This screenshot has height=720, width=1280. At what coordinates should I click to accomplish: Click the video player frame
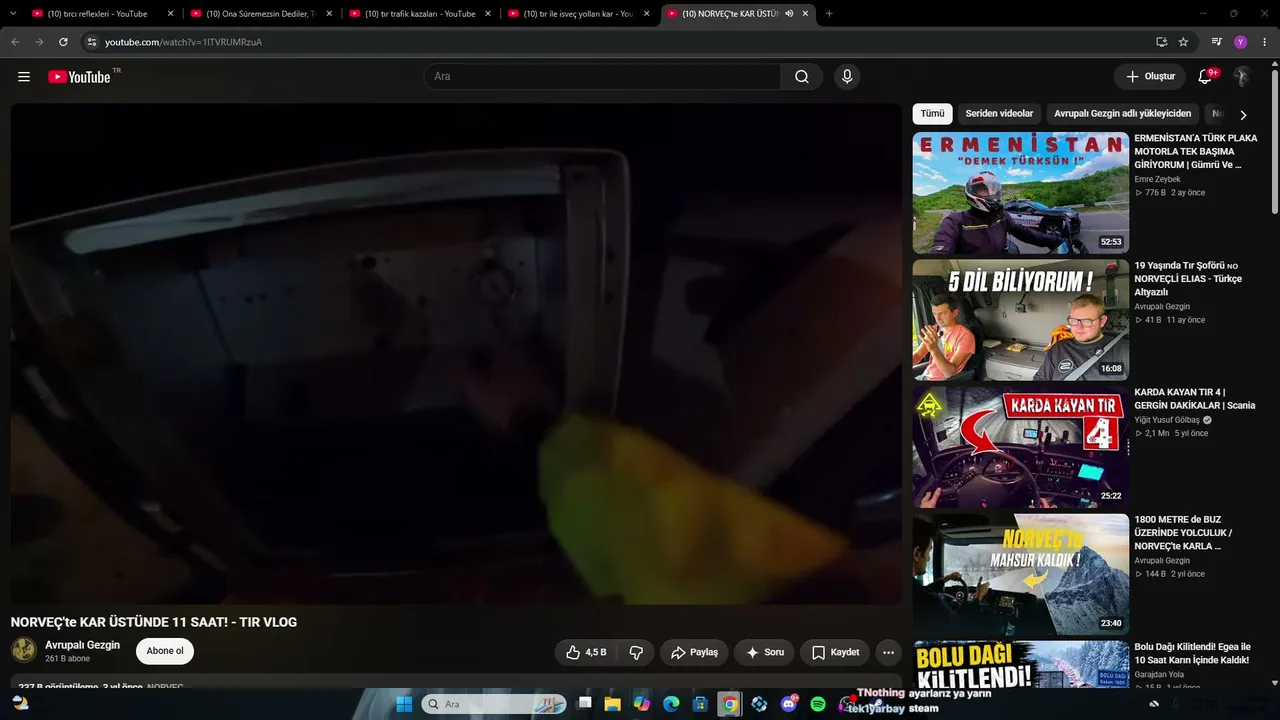[x=456, y=354]
